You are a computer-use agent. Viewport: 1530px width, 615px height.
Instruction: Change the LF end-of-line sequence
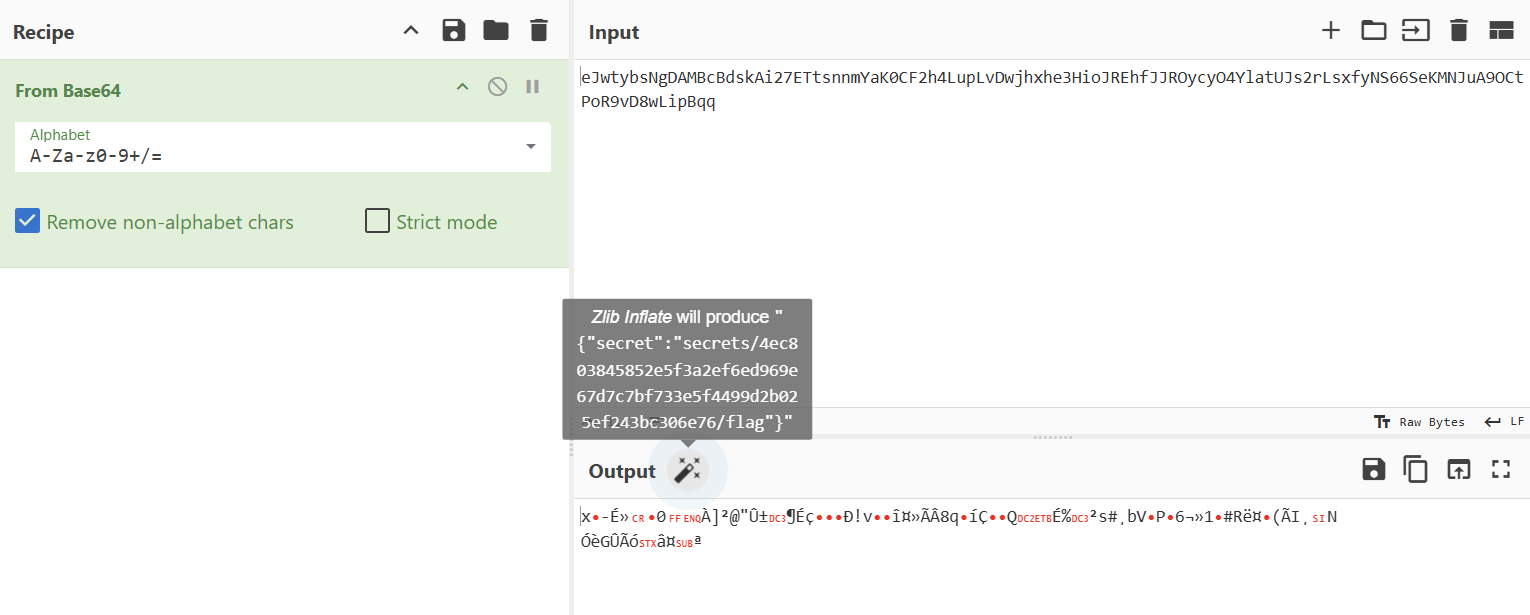coord(1504,422)
